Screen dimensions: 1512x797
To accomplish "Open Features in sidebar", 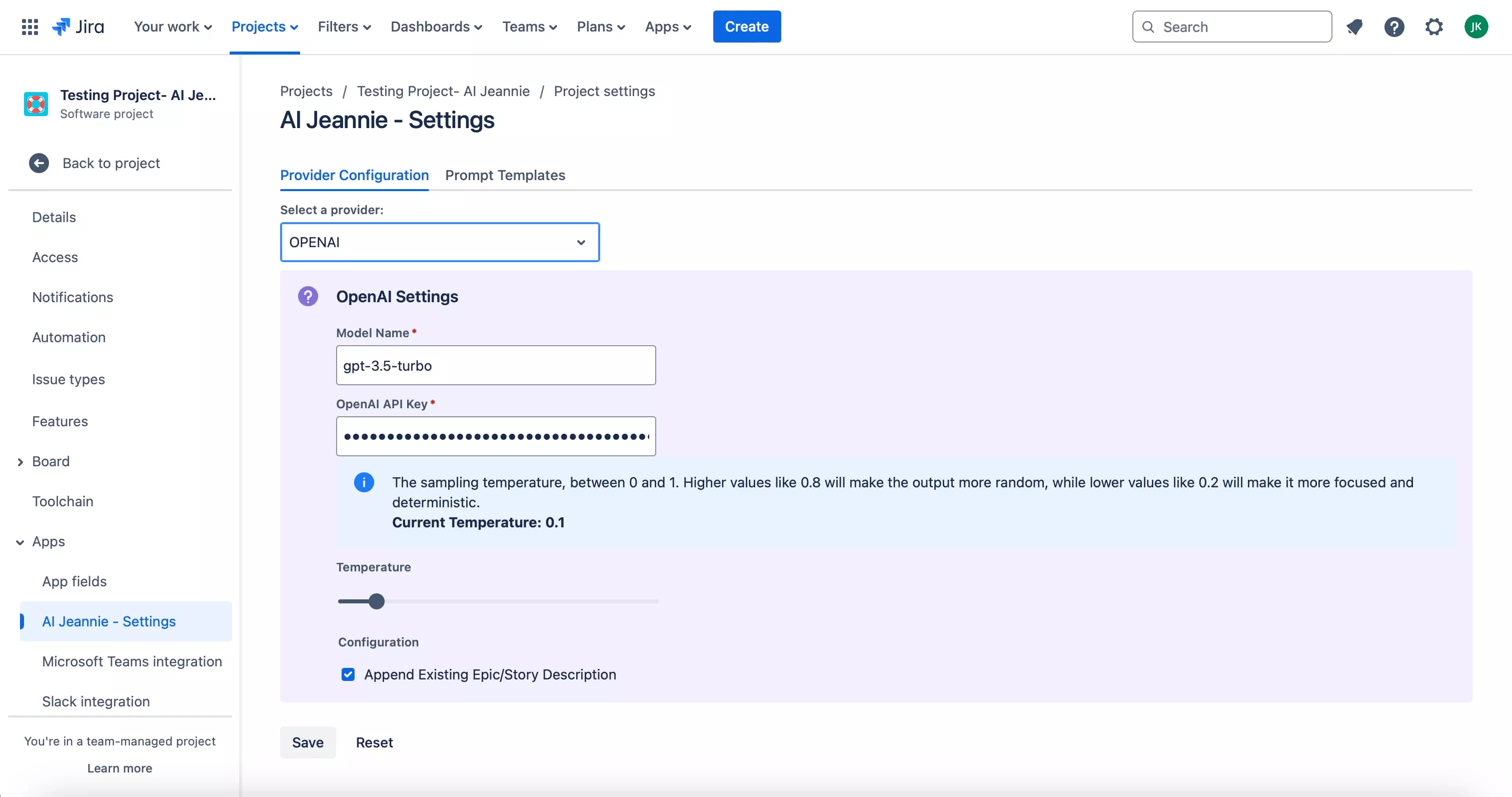I will [x=60, y=422].
